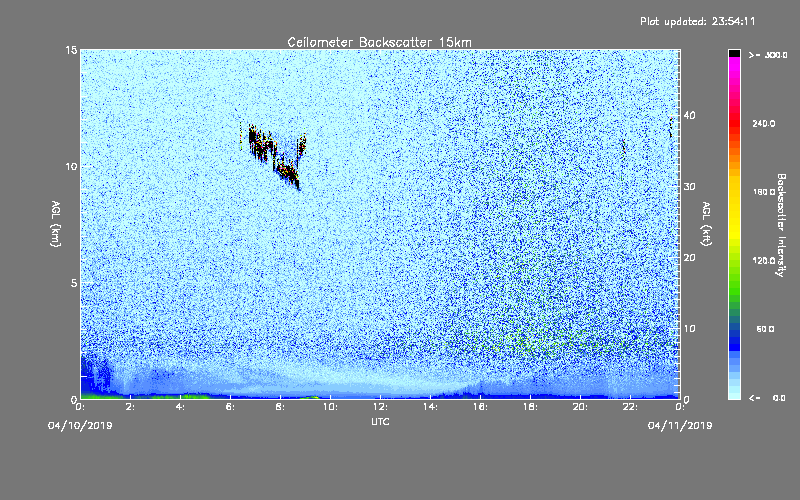Click the 15 km tick label on the left axis
Viewport: 800px width, 500px height.
(71, 50)
